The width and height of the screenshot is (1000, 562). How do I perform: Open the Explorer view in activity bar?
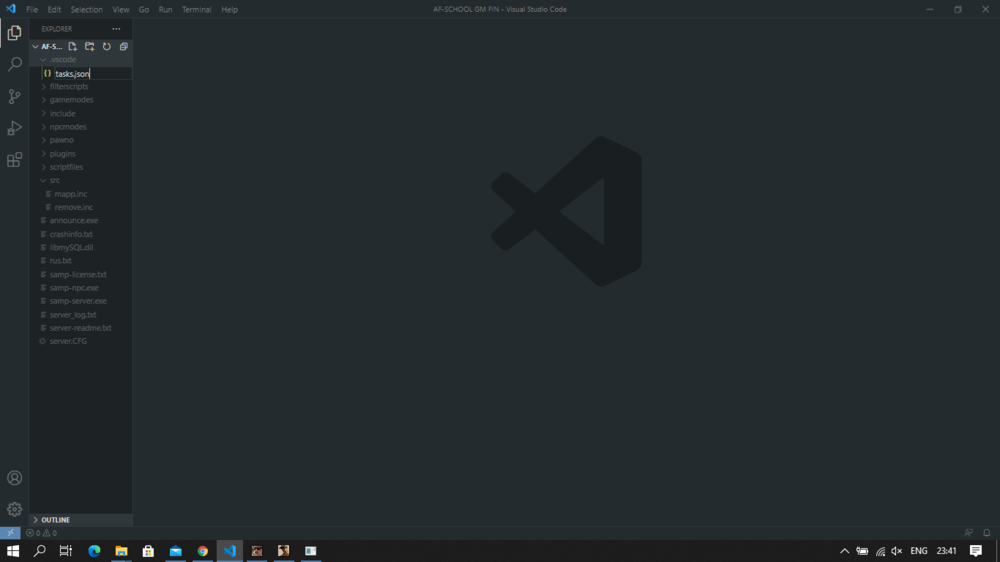point(14,33)
